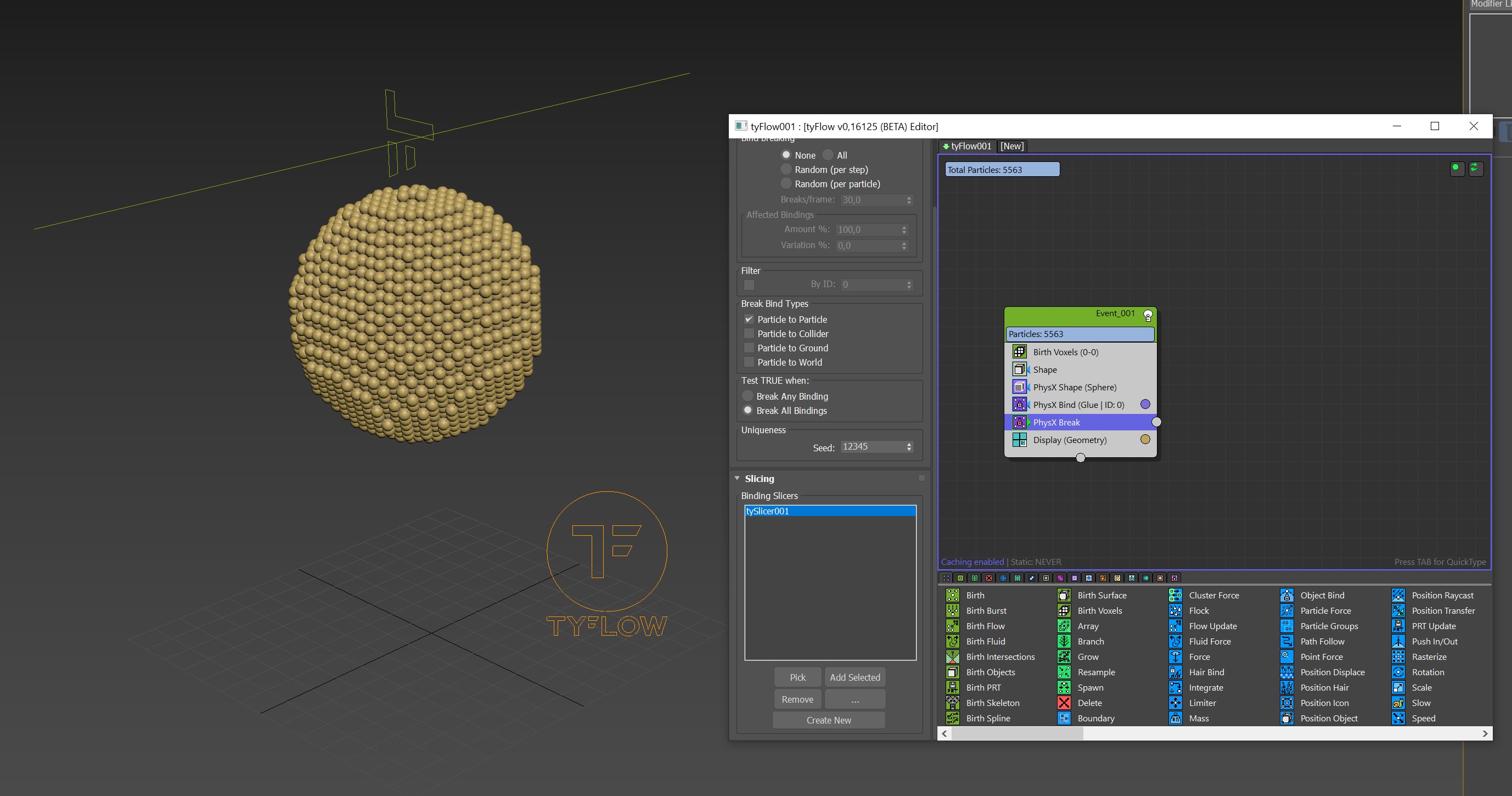Click the Pick slicer button
Image resolution: width=1512 pixels, height=796 pixels.
point(797,677)
